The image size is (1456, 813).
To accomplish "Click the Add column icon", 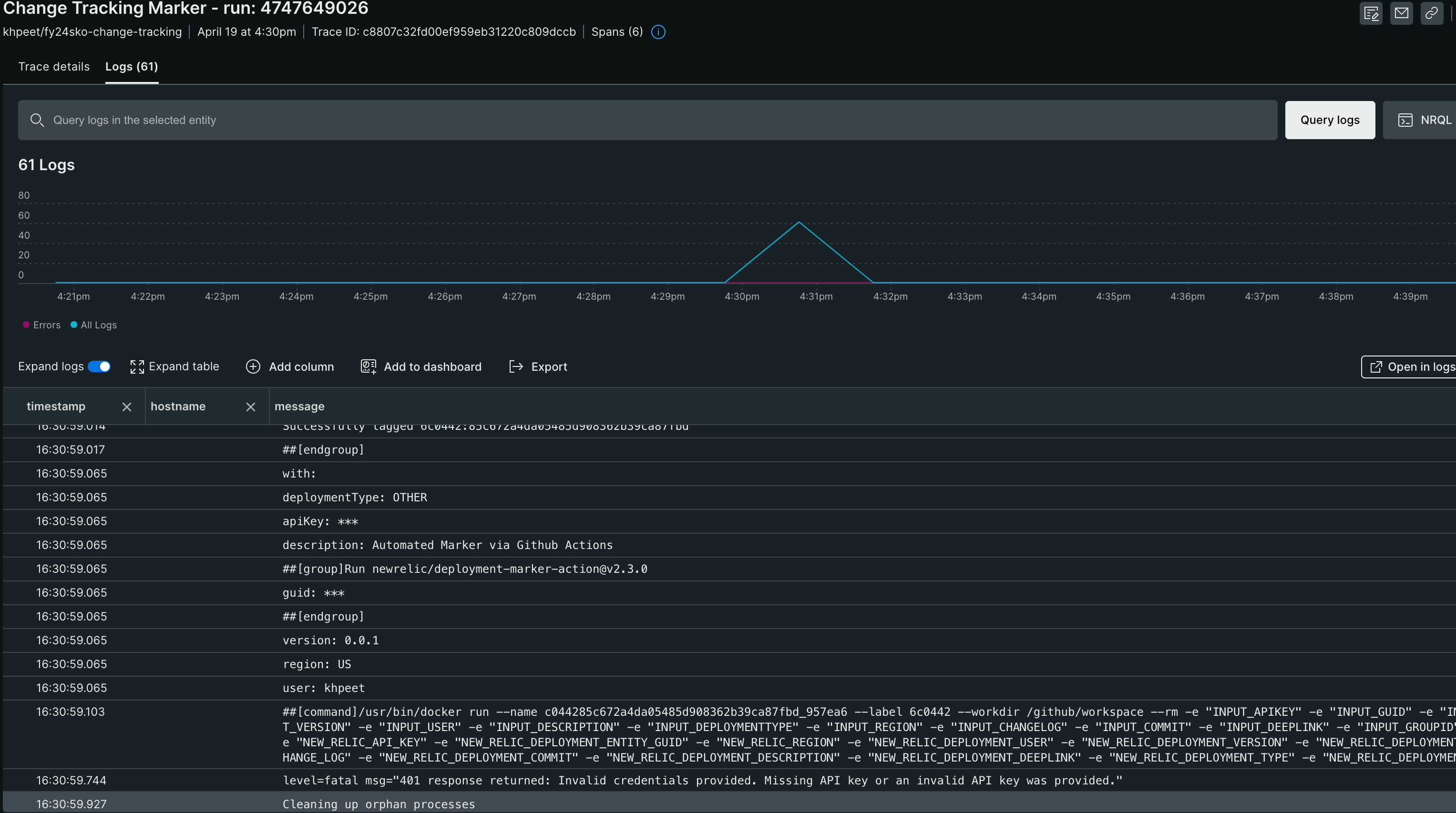I will tap(252, 366).
